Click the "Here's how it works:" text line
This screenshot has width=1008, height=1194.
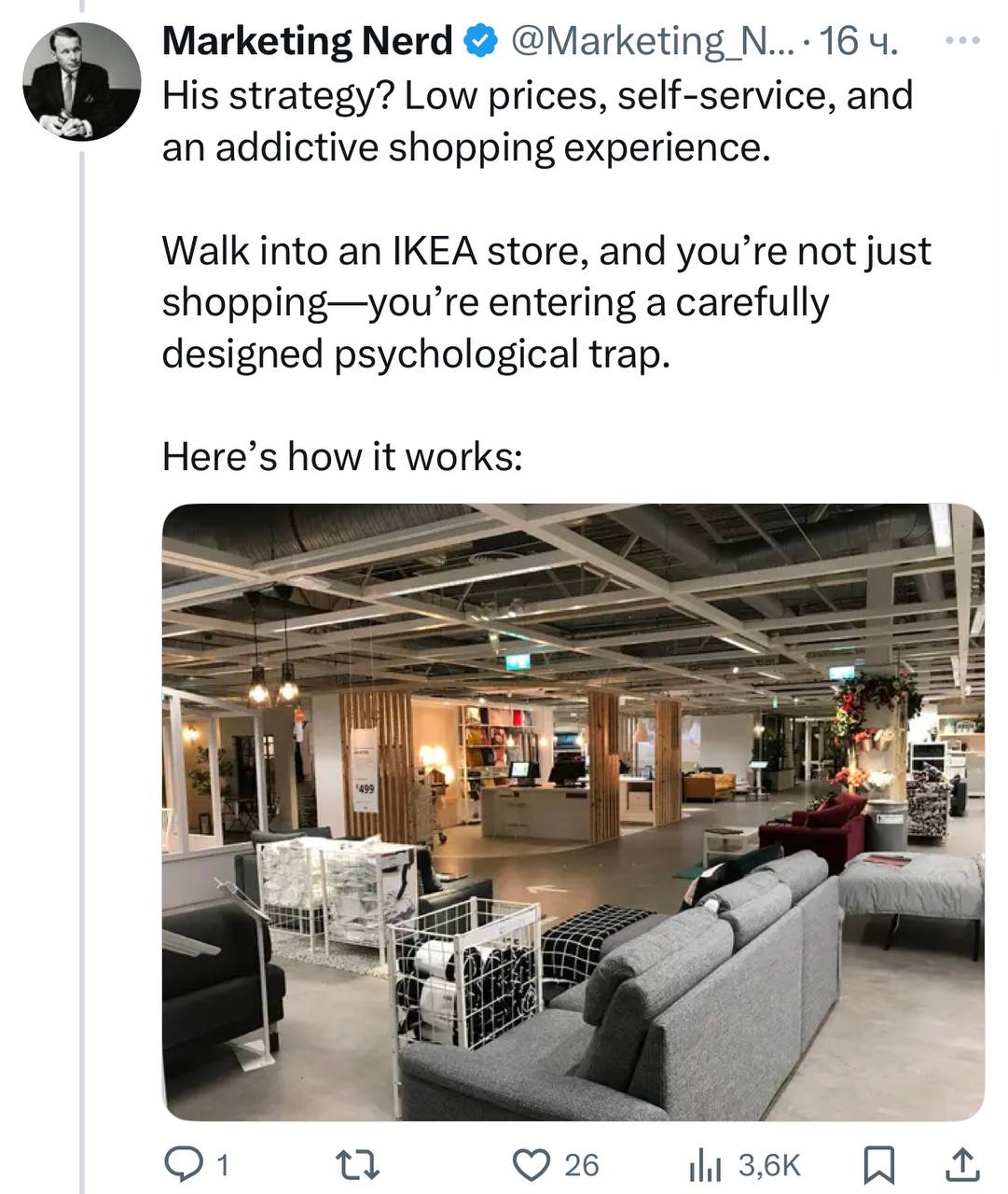(x=341, y=456)
